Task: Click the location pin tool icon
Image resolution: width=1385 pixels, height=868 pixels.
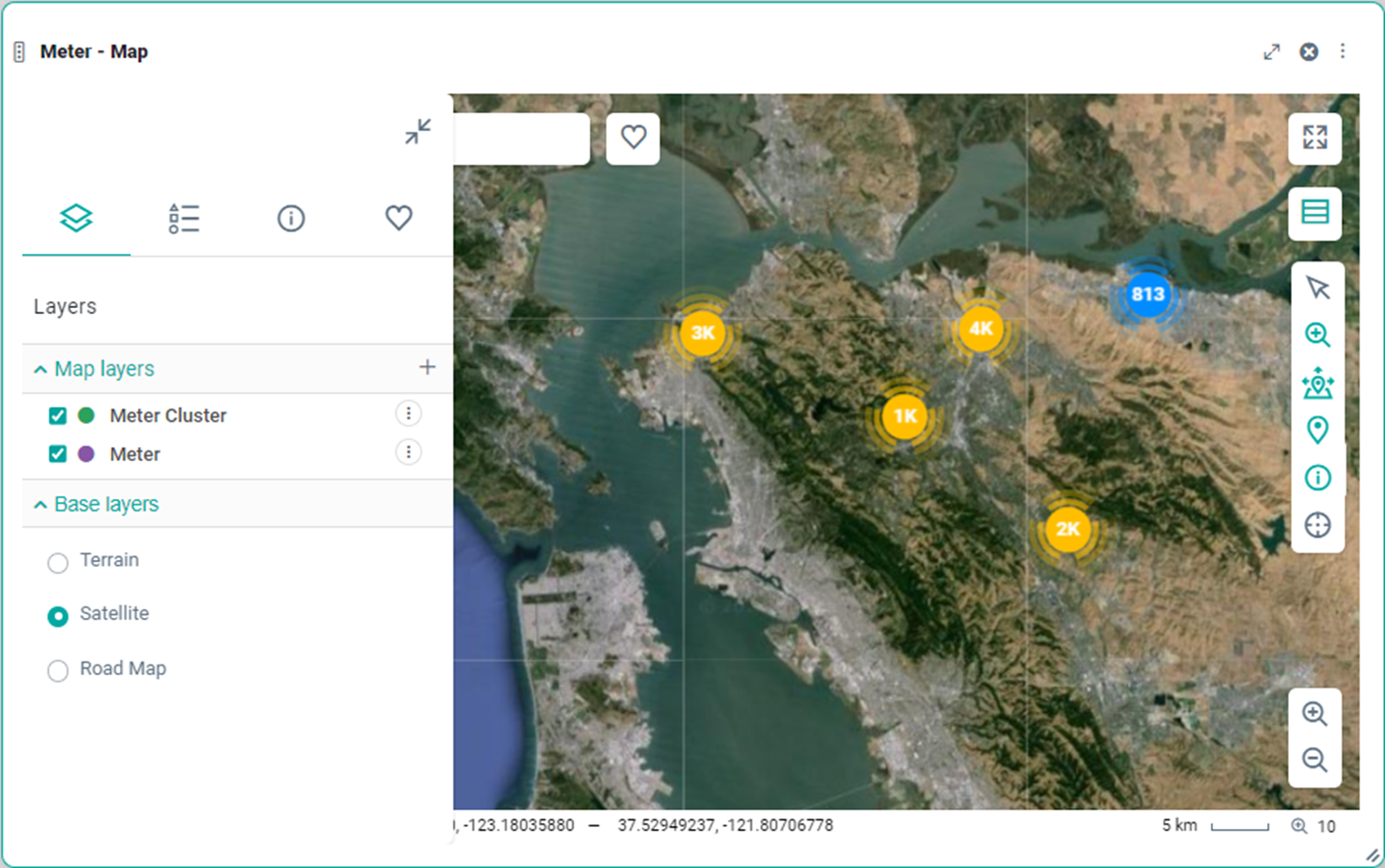Action: 1317,431
